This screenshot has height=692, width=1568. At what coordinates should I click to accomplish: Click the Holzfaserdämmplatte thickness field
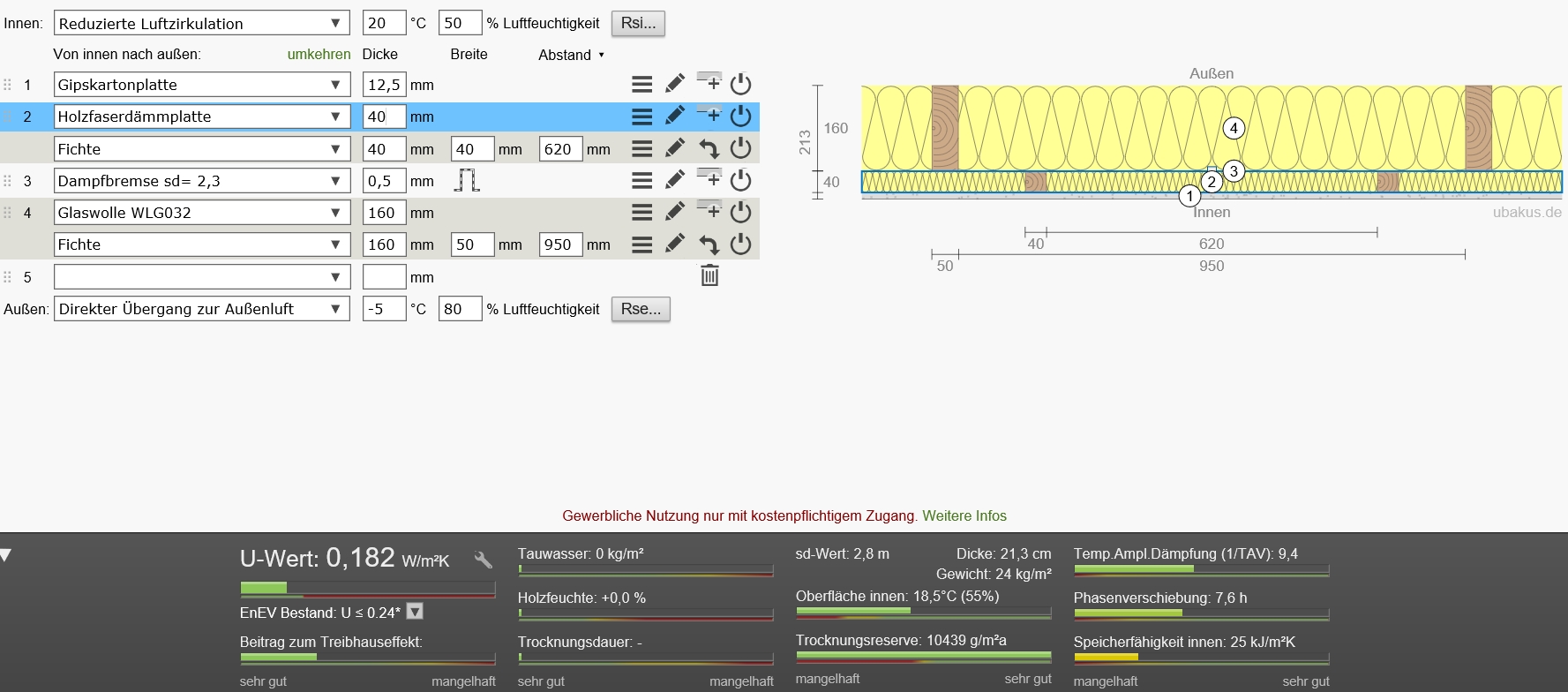point(384,117)
